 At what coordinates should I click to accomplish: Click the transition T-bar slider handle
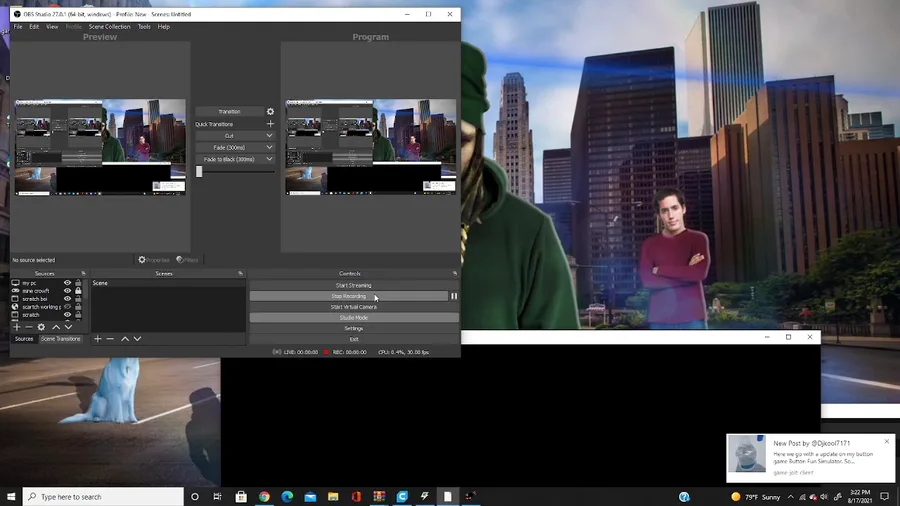[x=199, y=172]
